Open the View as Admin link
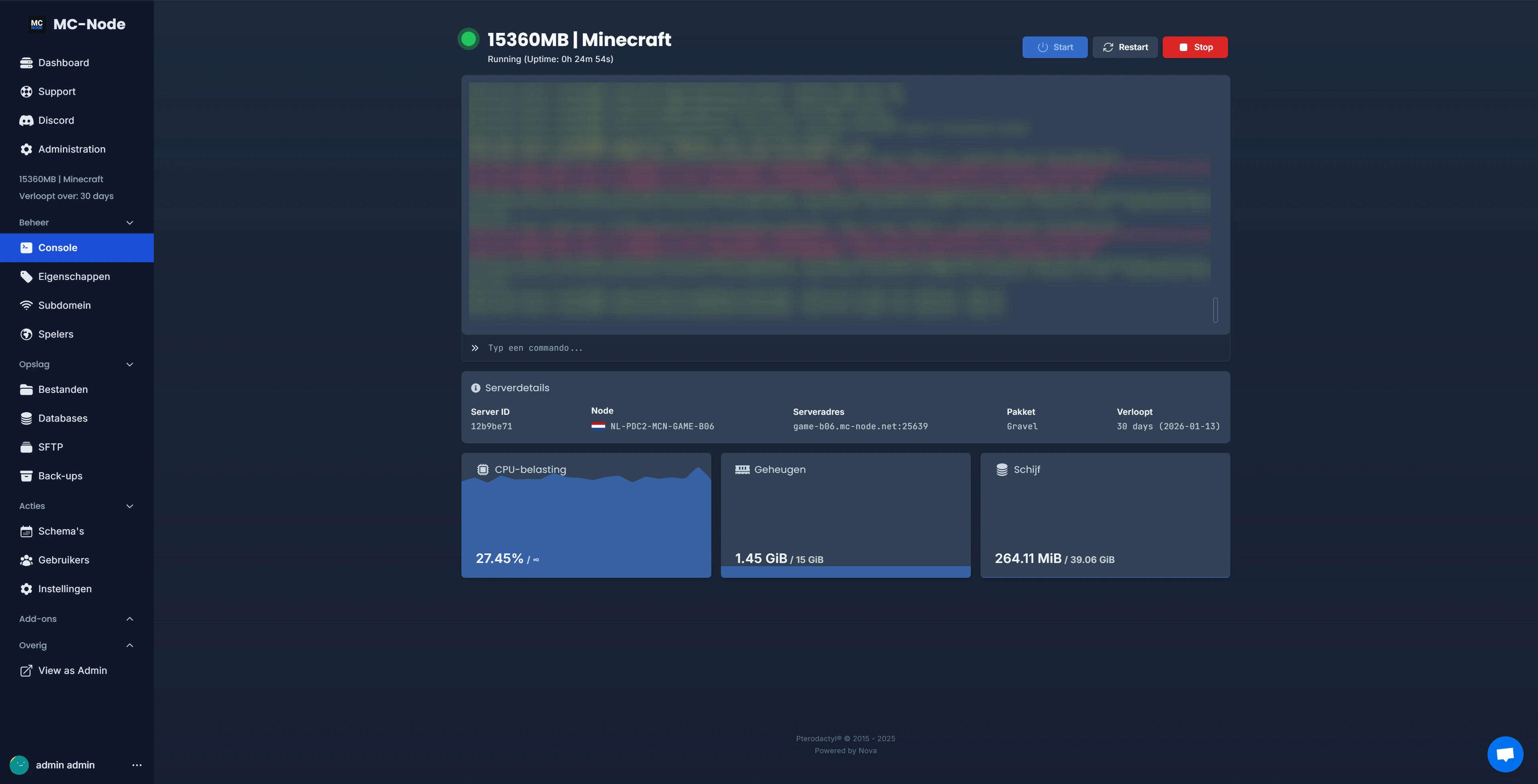Viewport: 1538px width, 784px height. tap(72, 670)
